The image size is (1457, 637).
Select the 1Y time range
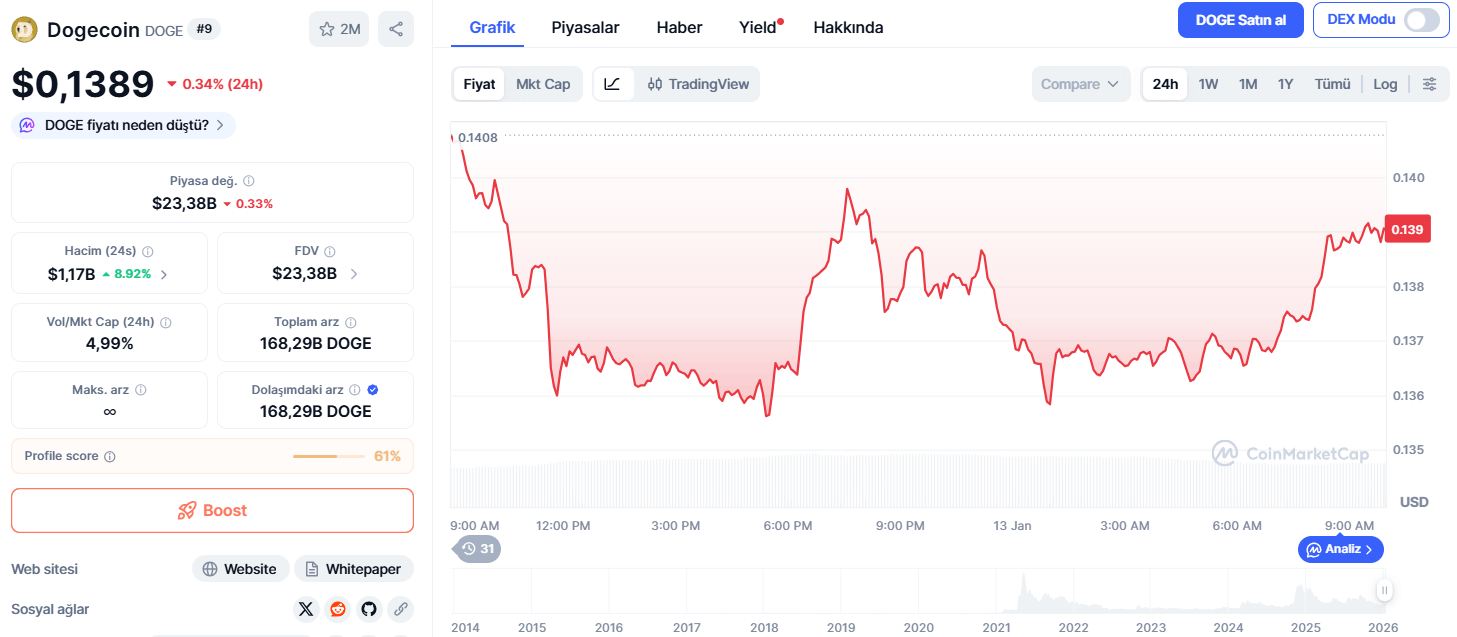[1286, 84]
